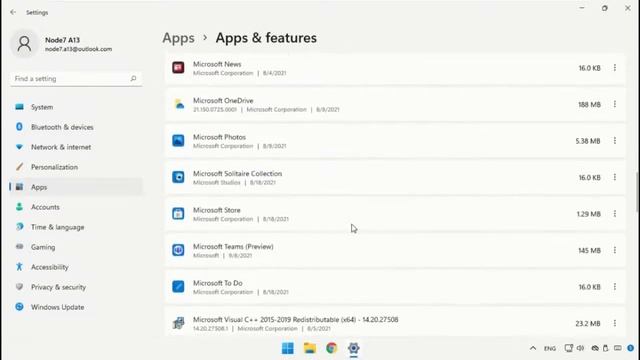This screenshot has height=360, width=640.
Task: Click the Visual C++ Redistributable icon
Action: tap(178, 323)
